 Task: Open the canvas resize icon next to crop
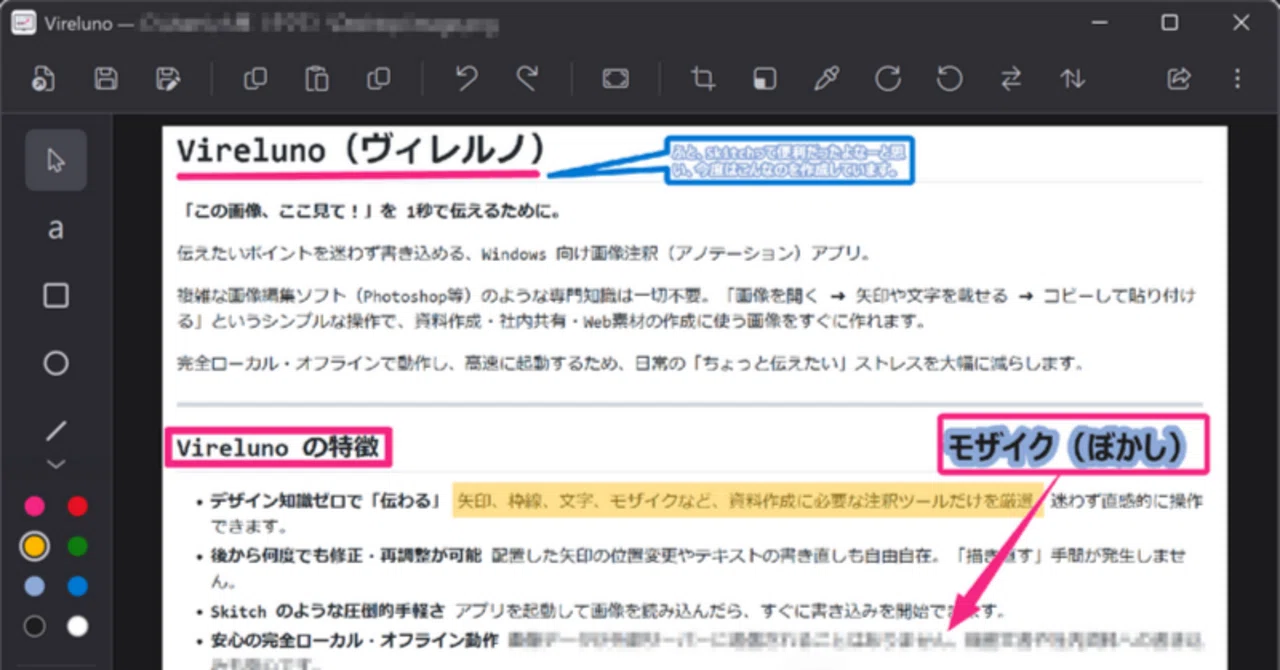click(764, 79)
